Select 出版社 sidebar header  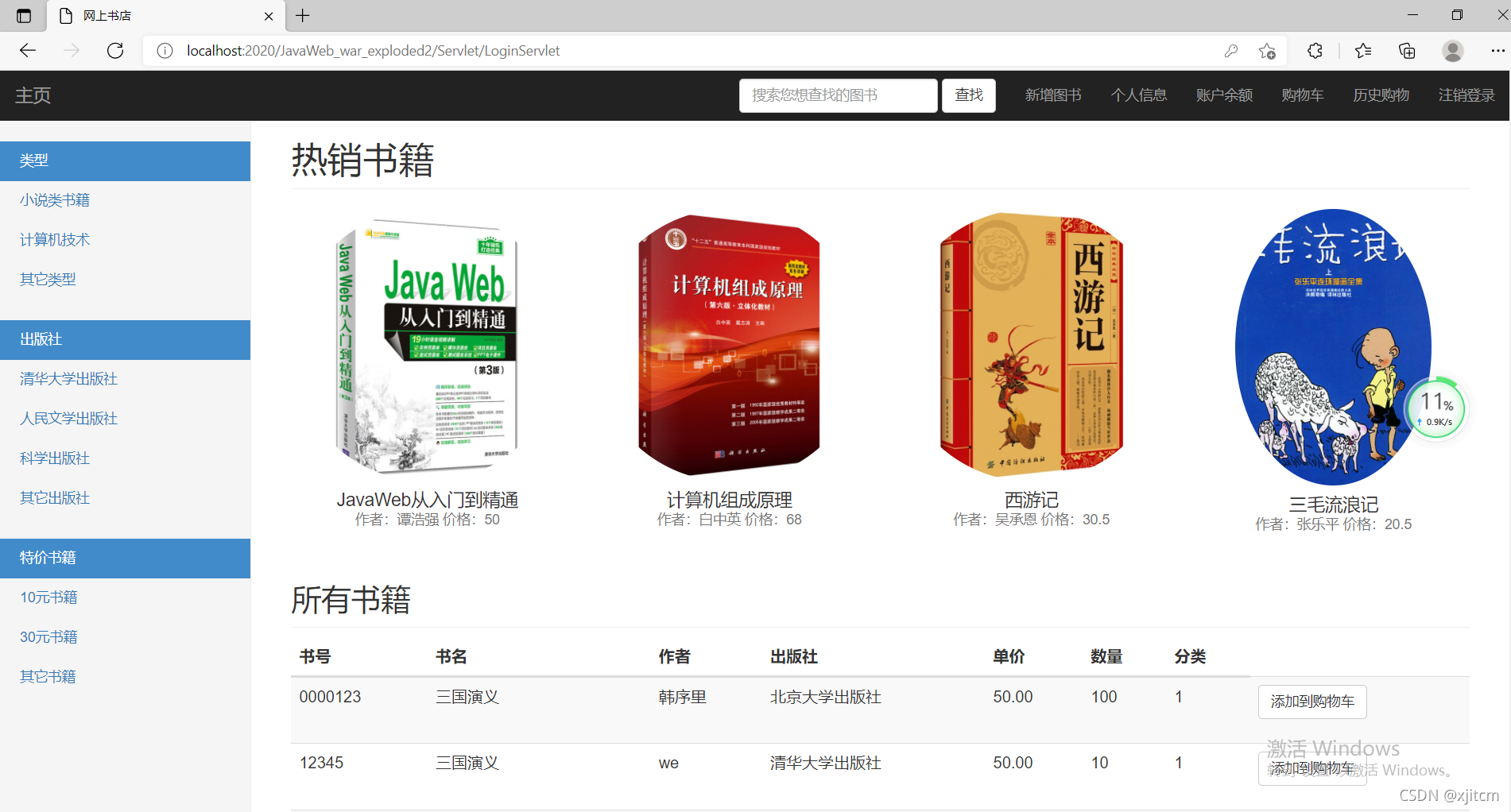click(x=125, y=340)
